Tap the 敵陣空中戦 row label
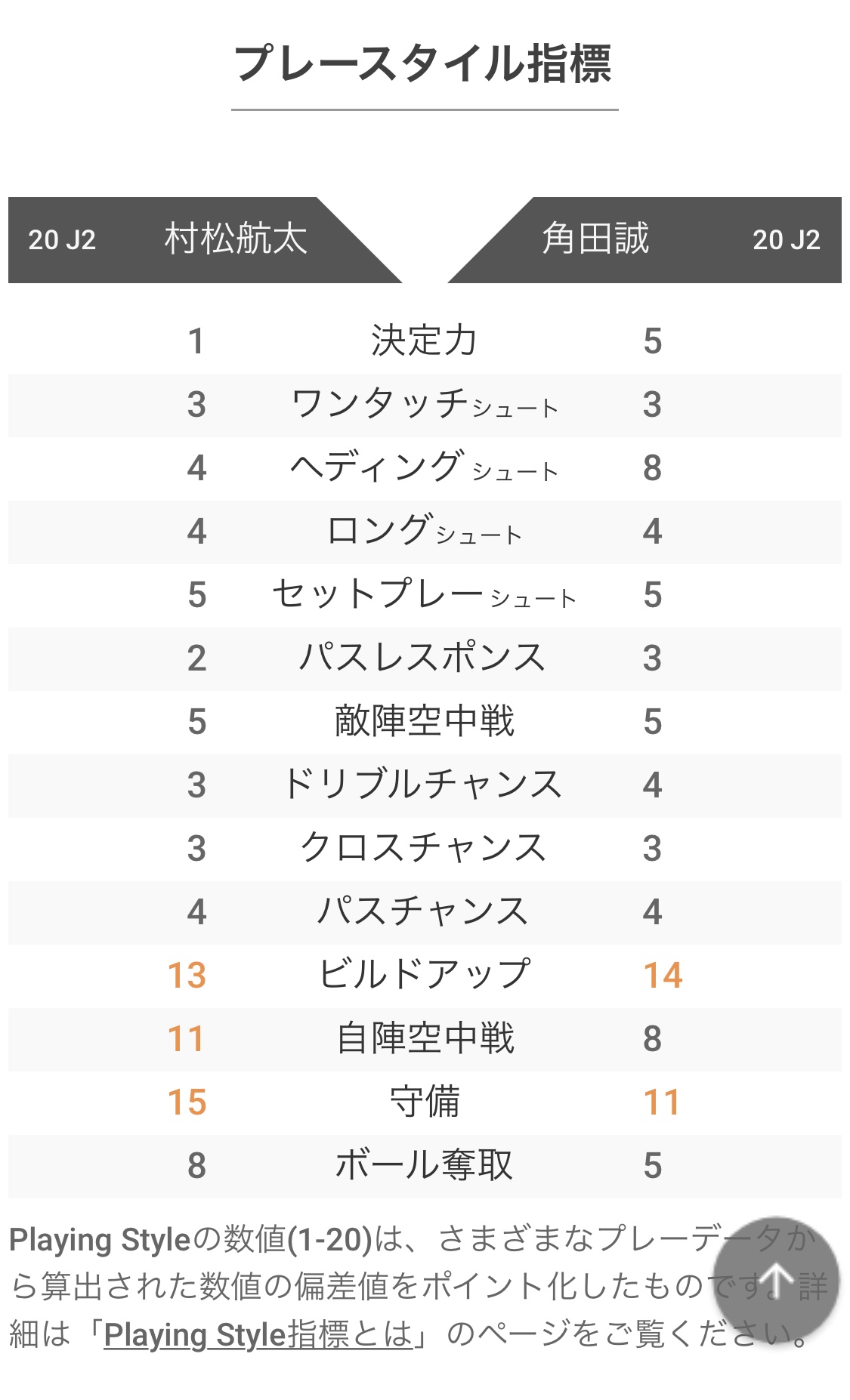 tap(424, 721)
